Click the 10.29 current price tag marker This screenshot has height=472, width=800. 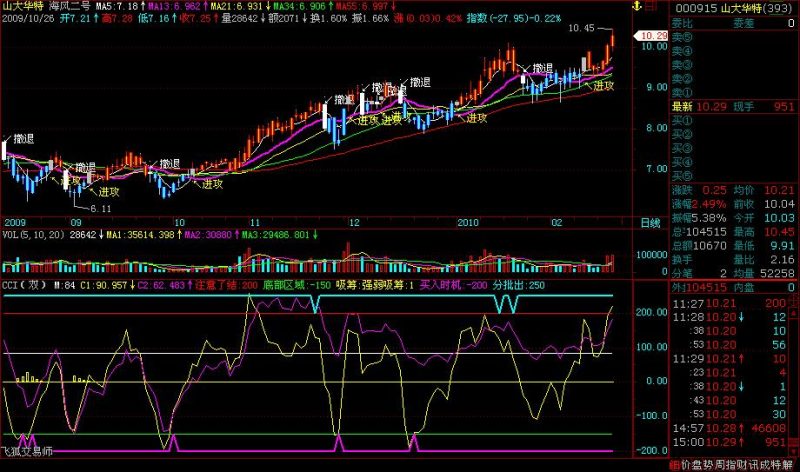(x=651, y=36)
